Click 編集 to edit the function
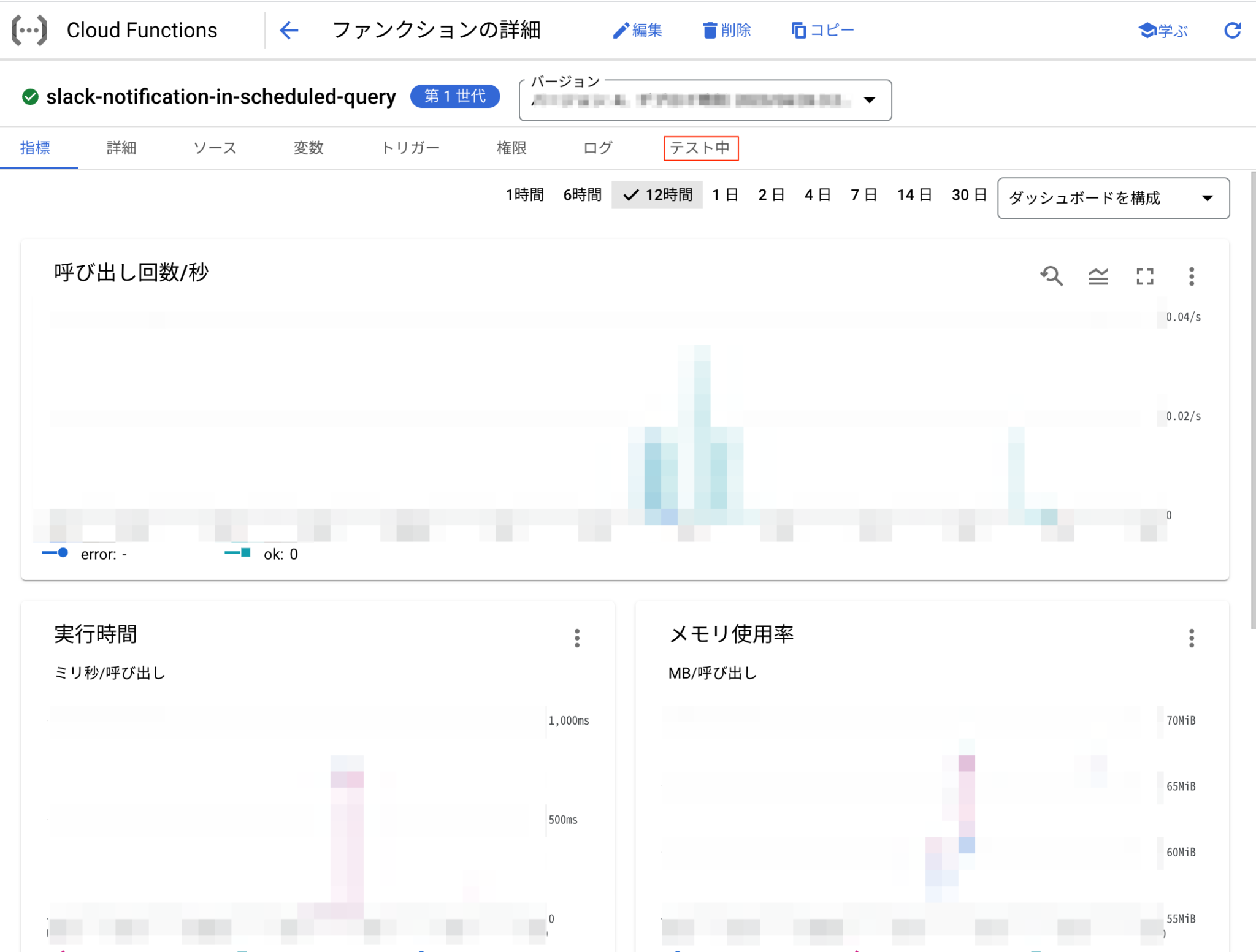Viewport: 1256px width, 952px height. tap(638, 29)
